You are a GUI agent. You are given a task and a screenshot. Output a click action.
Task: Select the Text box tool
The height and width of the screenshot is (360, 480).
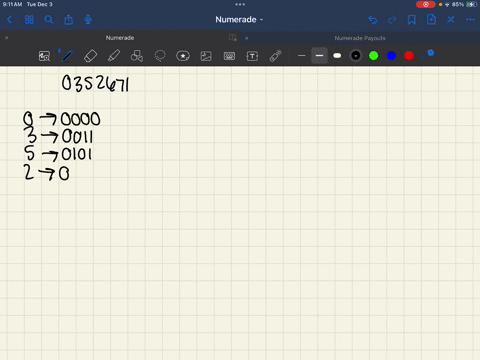(x=252, y=56)
